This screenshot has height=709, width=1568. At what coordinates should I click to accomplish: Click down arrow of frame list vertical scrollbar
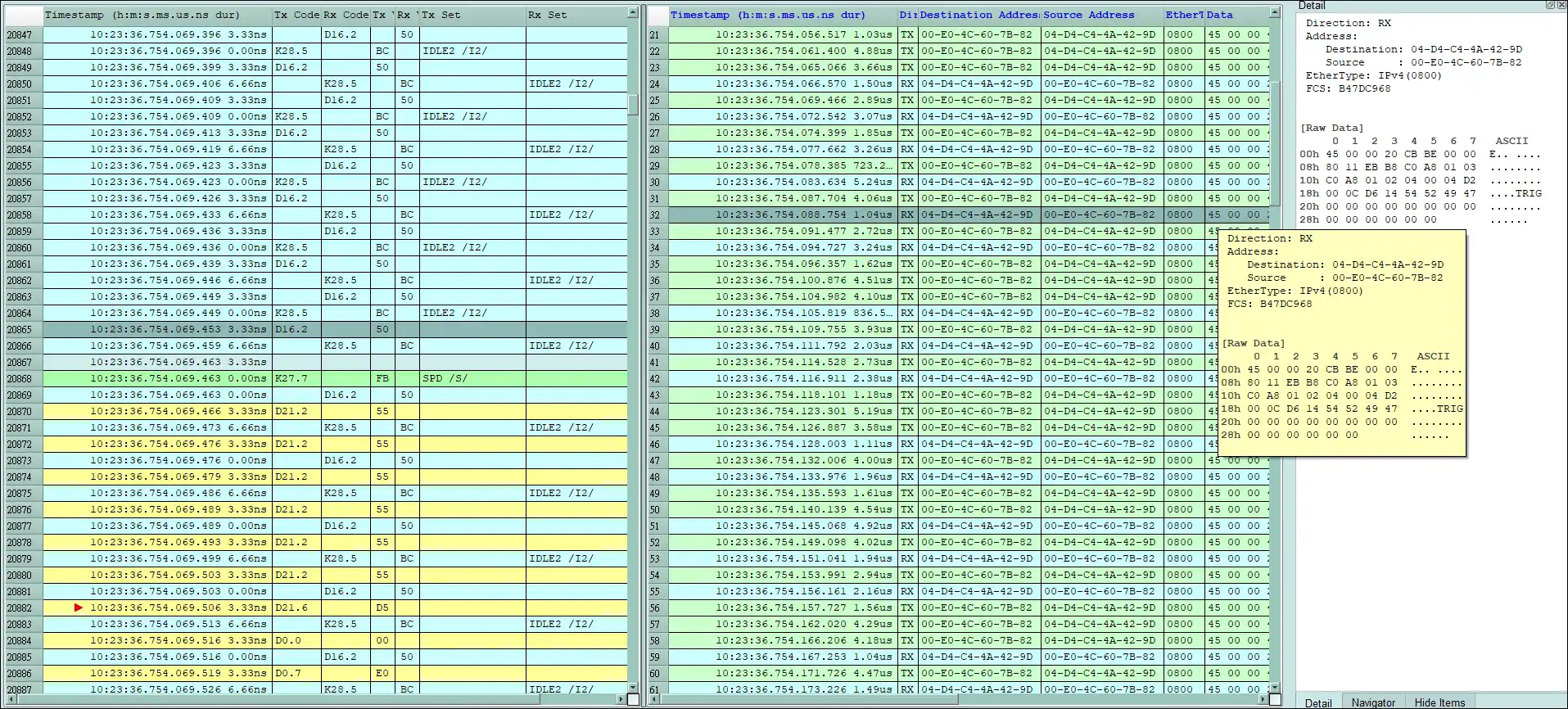pos(1275,687)
